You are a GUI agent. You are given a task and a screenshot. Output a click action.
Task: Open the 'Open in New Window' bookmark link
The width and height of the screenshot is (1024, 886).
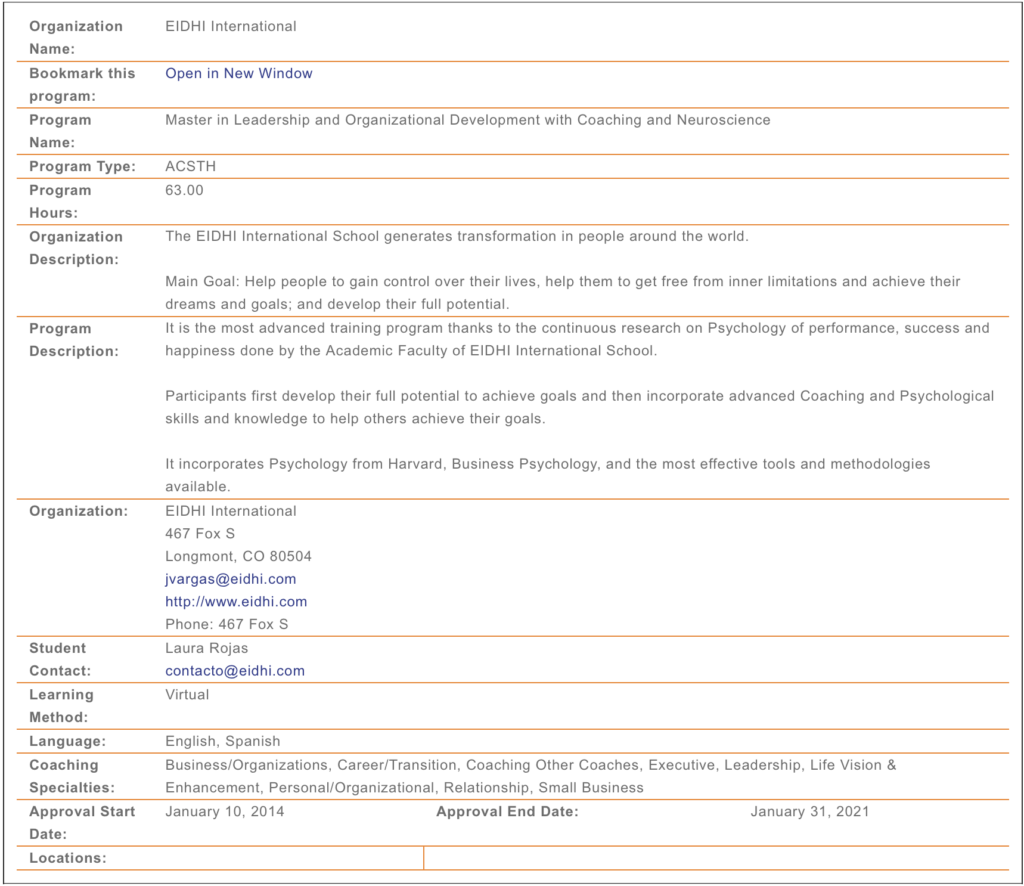tap(238, 73)
